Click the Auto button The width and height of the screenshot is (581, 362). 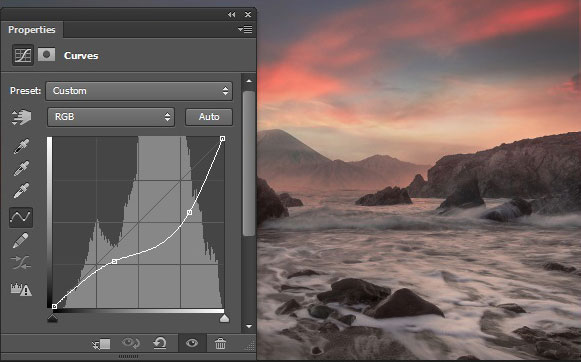[x=209, y=117]
